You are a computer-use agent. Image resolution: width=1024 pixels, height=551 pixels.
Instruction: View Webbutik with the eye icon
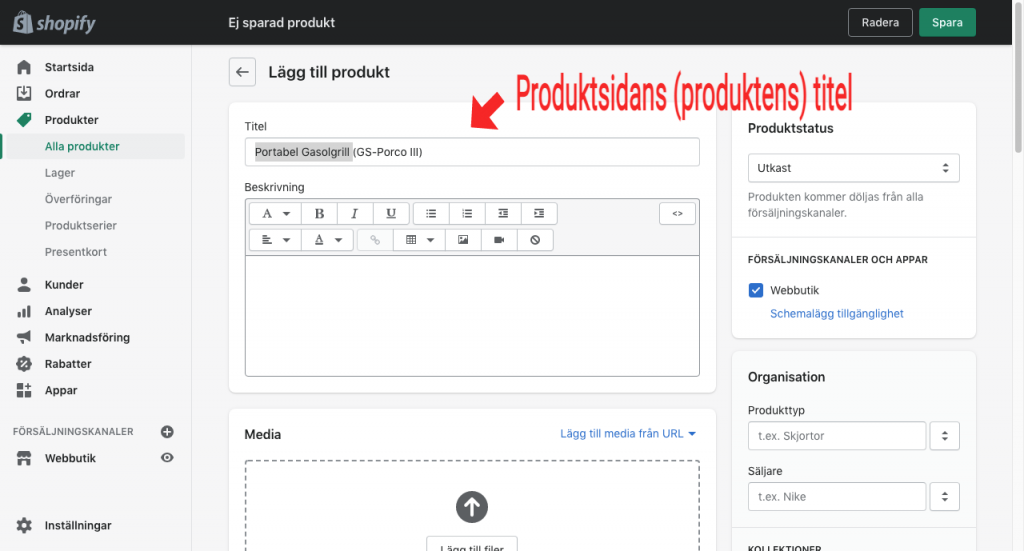pos(167,458)
